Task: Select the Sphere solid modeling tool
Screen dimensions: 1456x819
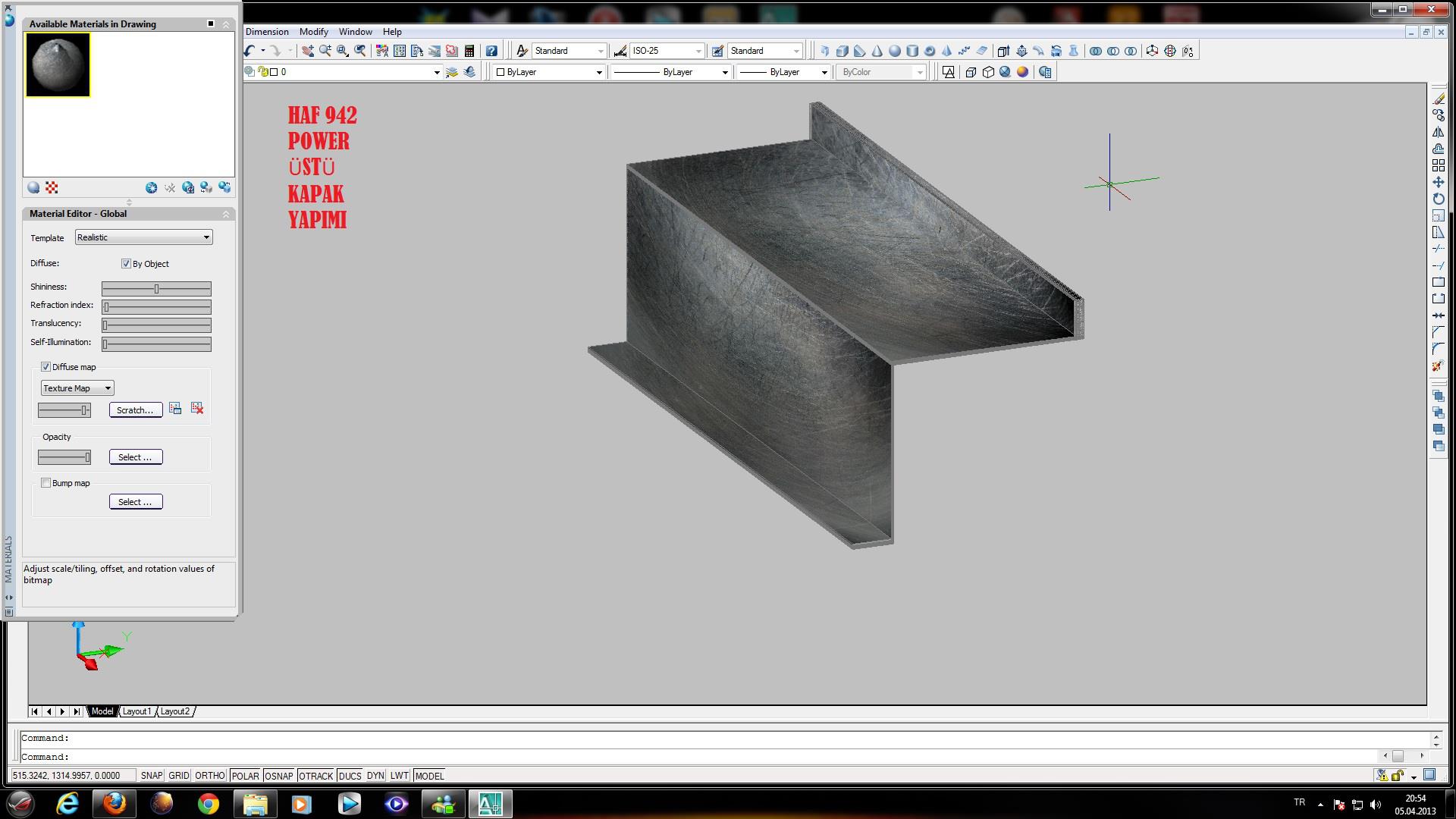Action: coord(895,51)
